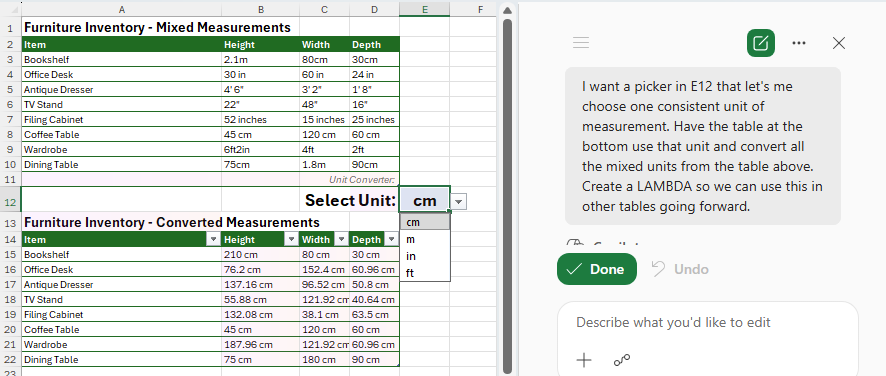Open the Height column filter dropdown

[x=291, y=240]
